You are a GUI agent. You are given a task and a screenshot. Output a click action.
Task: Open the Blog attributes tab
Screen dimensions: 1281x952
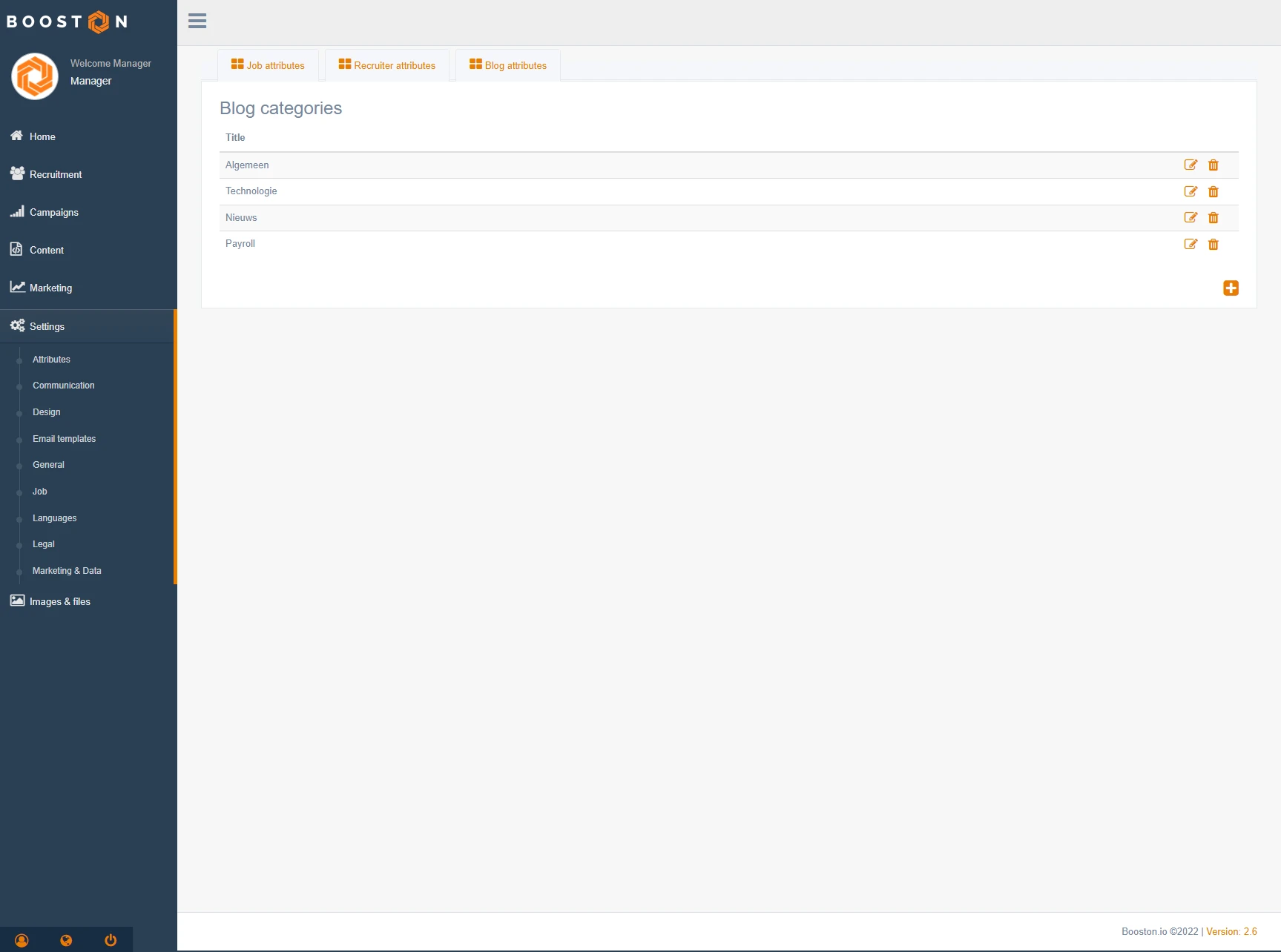508,65
